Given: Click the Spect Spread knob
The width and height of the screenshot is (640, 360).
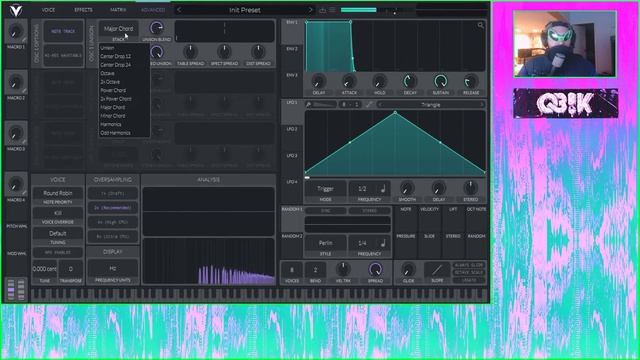Looking at the screenshot, I should coord(224,52).
